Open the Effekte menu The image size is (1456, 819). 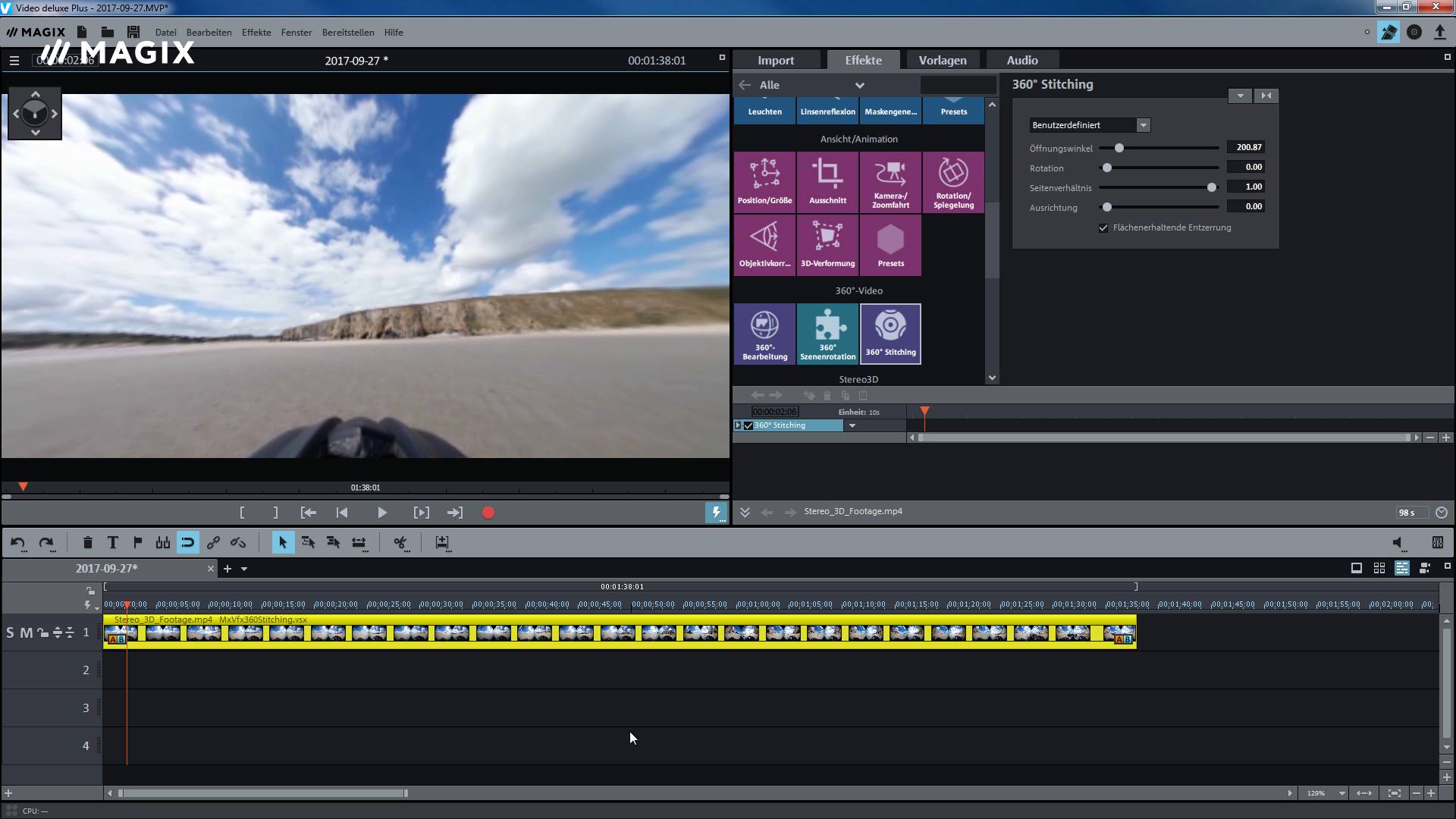click(256, 33)
